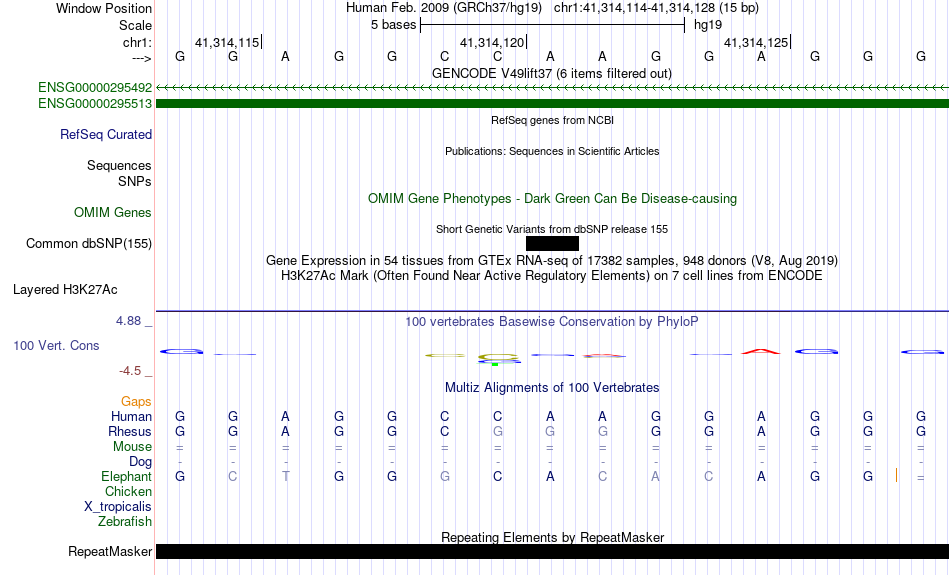Click the Sequences track label
Screen dimensions: 950x575
[x=119, y=165]
